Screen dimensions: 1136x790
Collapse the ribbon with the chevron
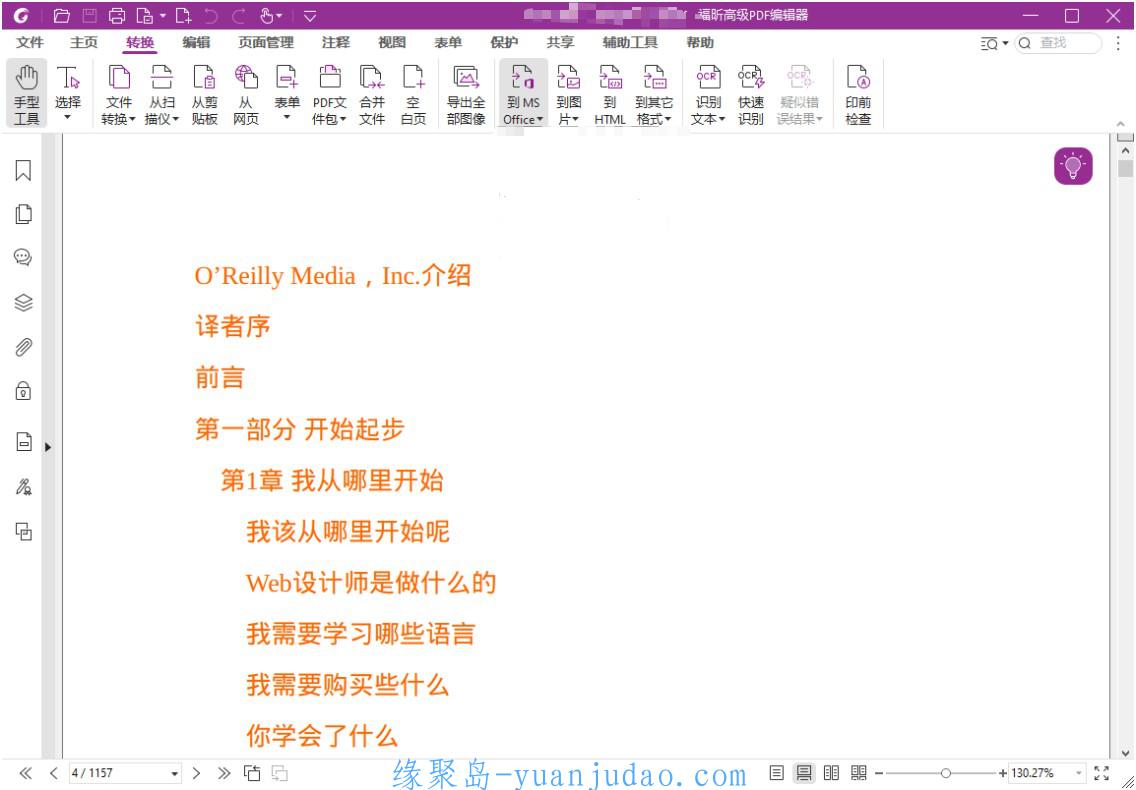click(x=1121, y=124)
